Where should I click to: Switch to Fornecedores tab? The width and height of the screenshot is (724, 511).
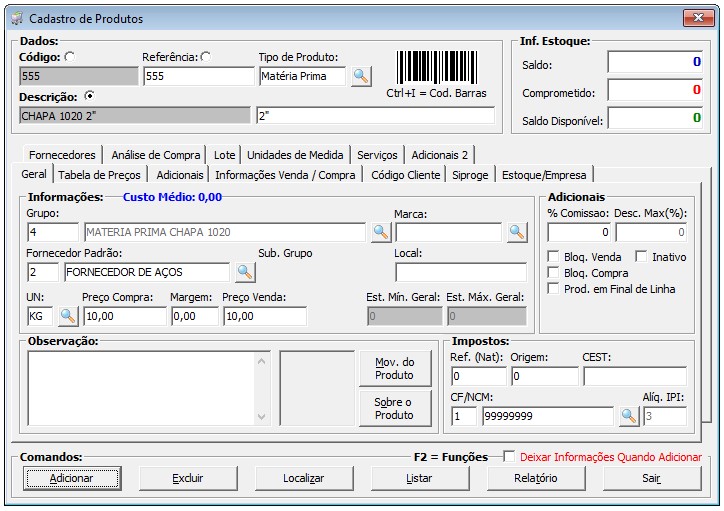(62, 155)
